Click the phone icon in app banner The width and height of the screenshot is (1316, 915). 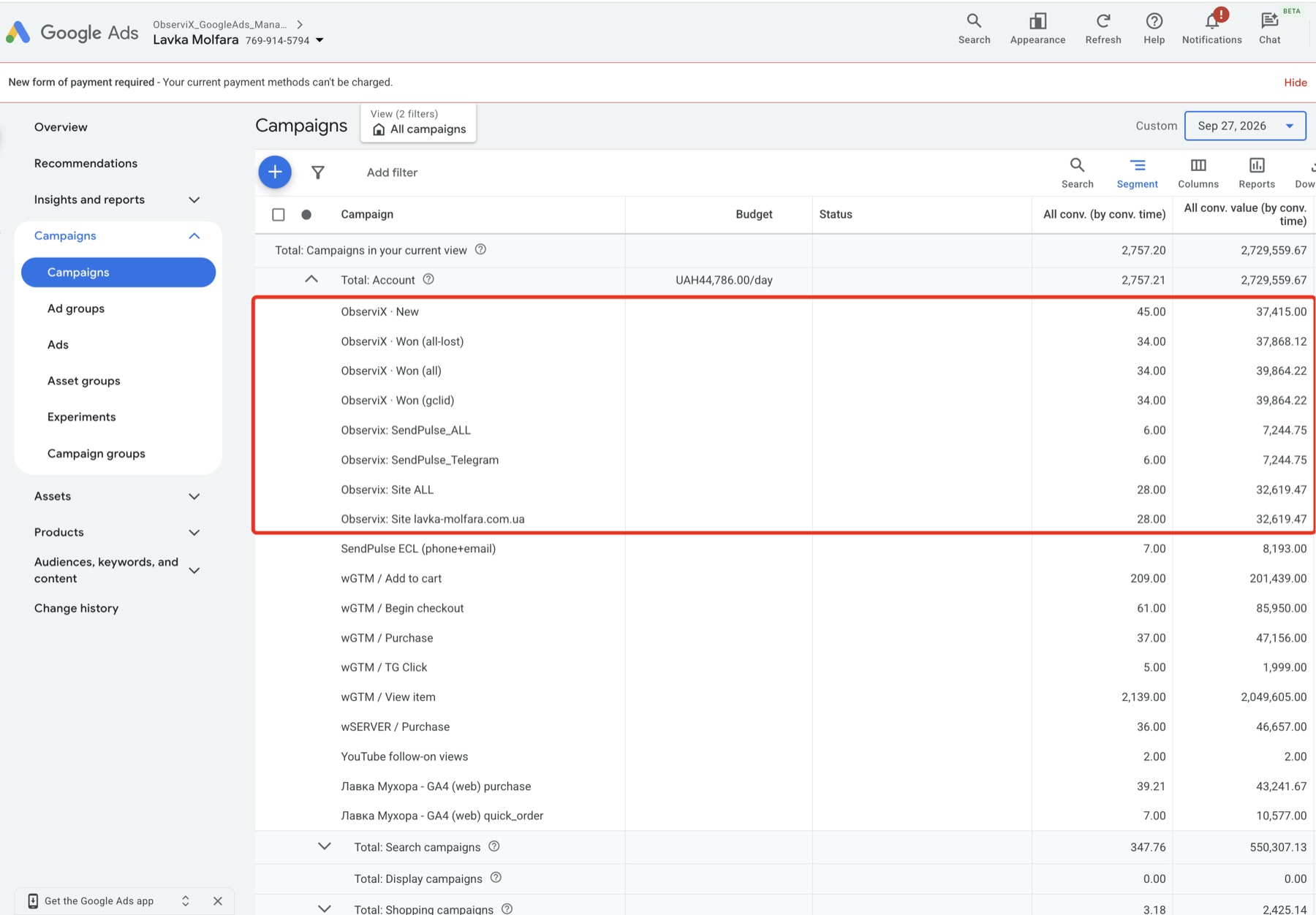coord(33,900)
